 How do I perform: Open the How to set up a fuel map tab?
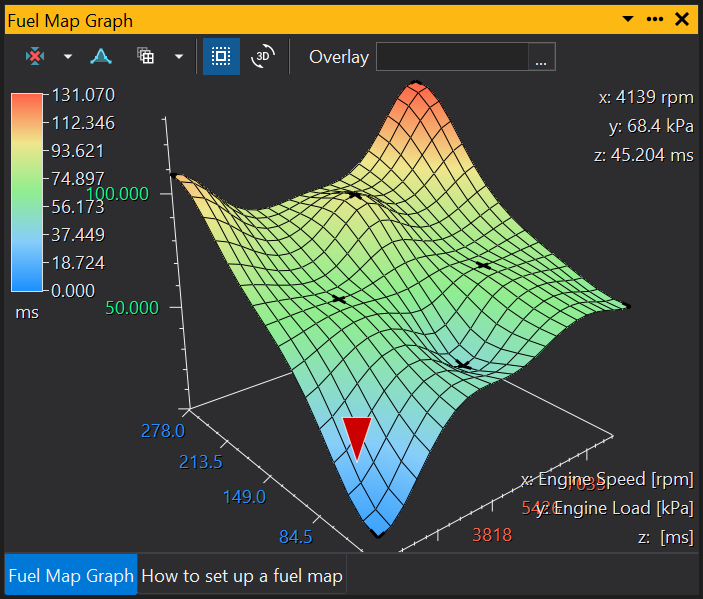(x=242, y=576)
